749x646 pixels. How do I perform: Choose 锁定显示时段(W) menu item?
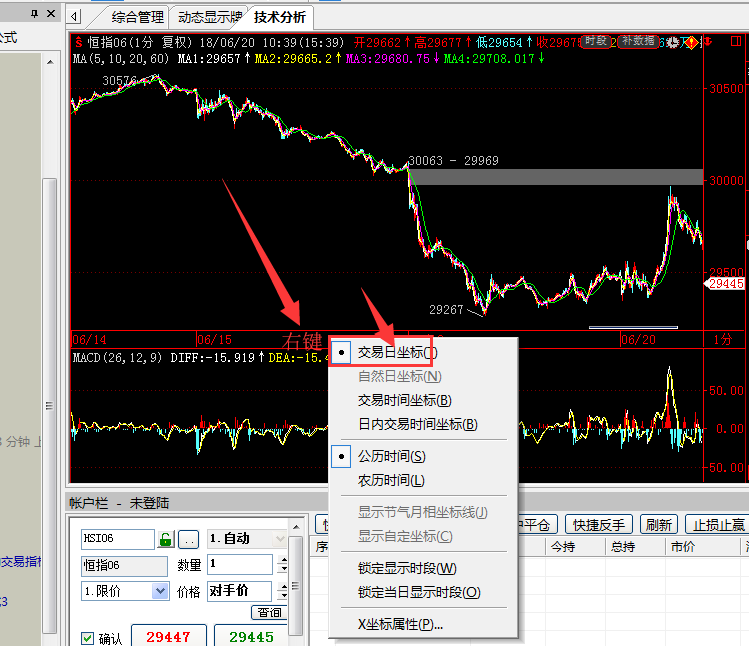407,568
